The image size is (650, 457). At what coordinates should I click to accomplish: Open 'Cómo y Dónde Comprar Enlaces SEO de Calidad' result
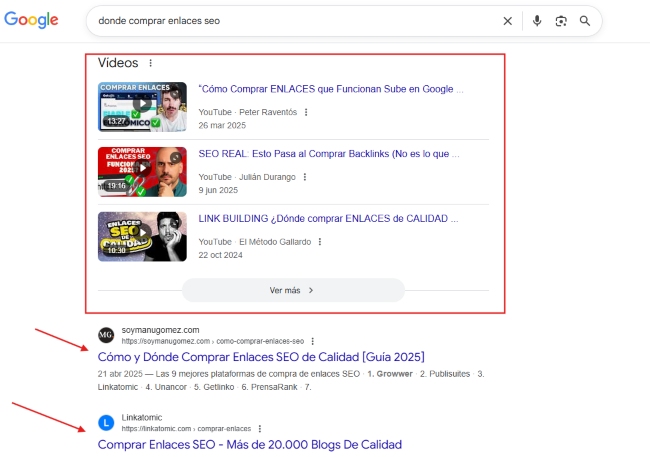(x=261, y=357)
